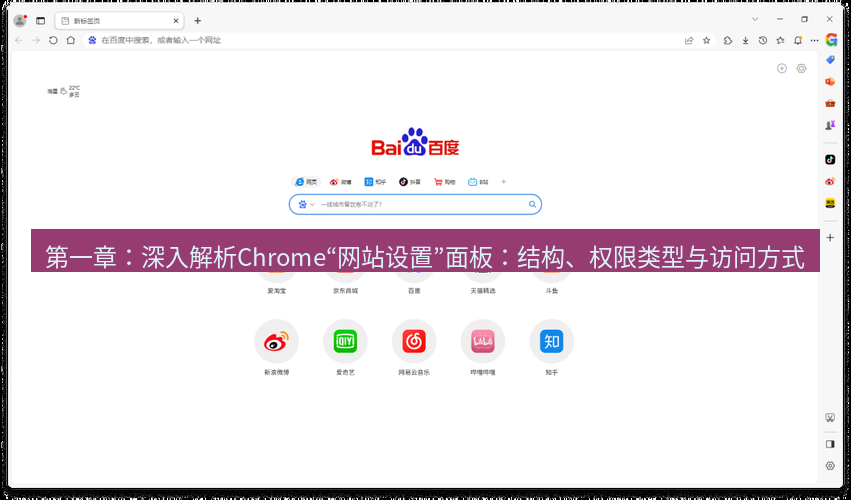This screenshot has width=851, height=500.
Task: Select the 知乎 search category tab
Action: [376, 182]
